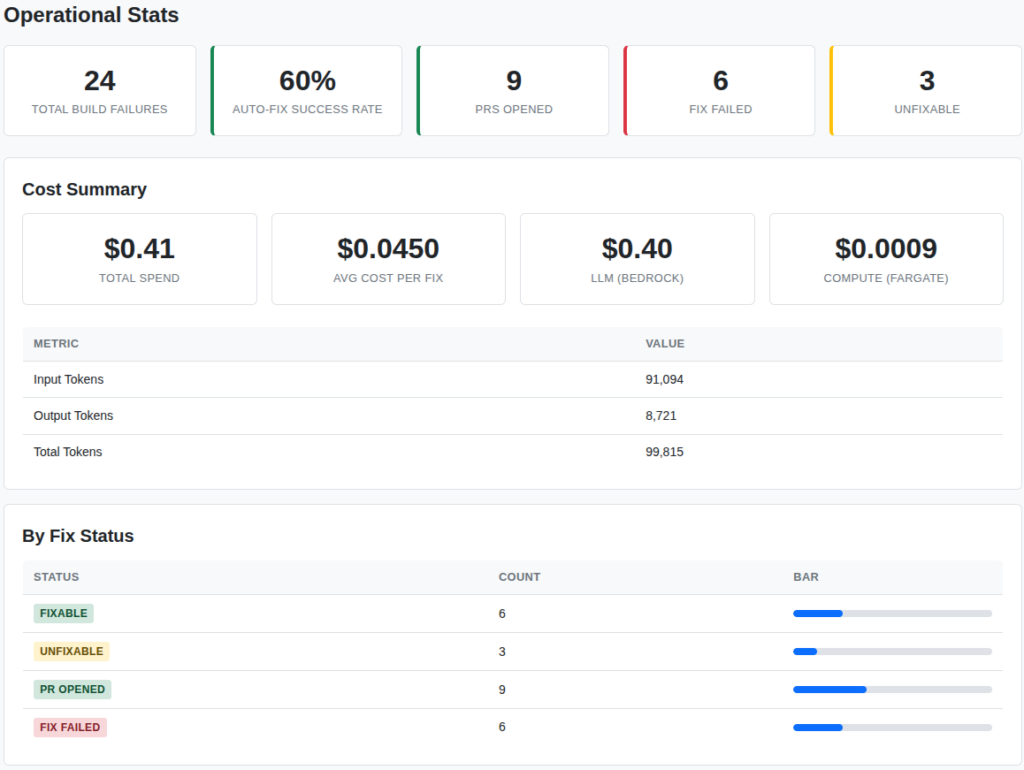This screenshot has width=1024, height=770.
Task: Click the yellow UNFIXABLE status badge
Action: [x=71, y=651]
